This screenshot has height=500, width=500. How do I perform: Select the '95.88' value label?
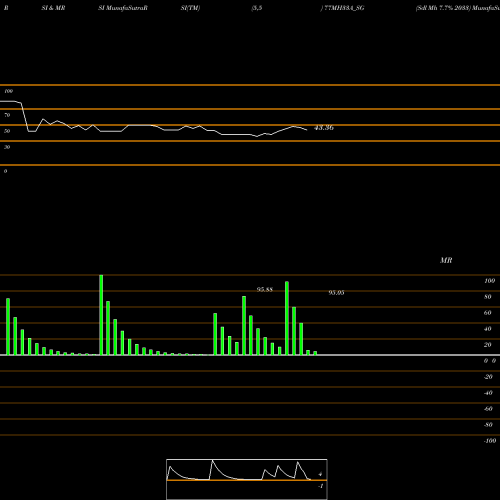tap(265, 289)
